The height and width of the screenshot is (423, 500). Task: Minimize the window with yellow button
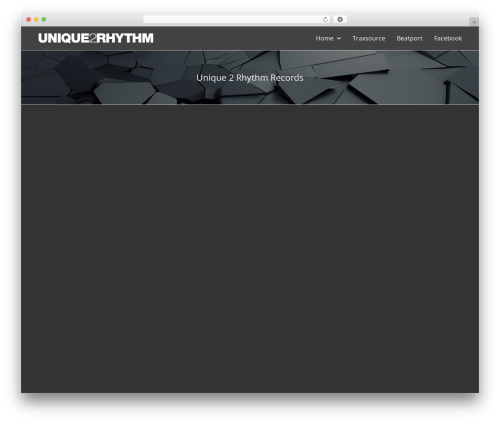point(36,19)
